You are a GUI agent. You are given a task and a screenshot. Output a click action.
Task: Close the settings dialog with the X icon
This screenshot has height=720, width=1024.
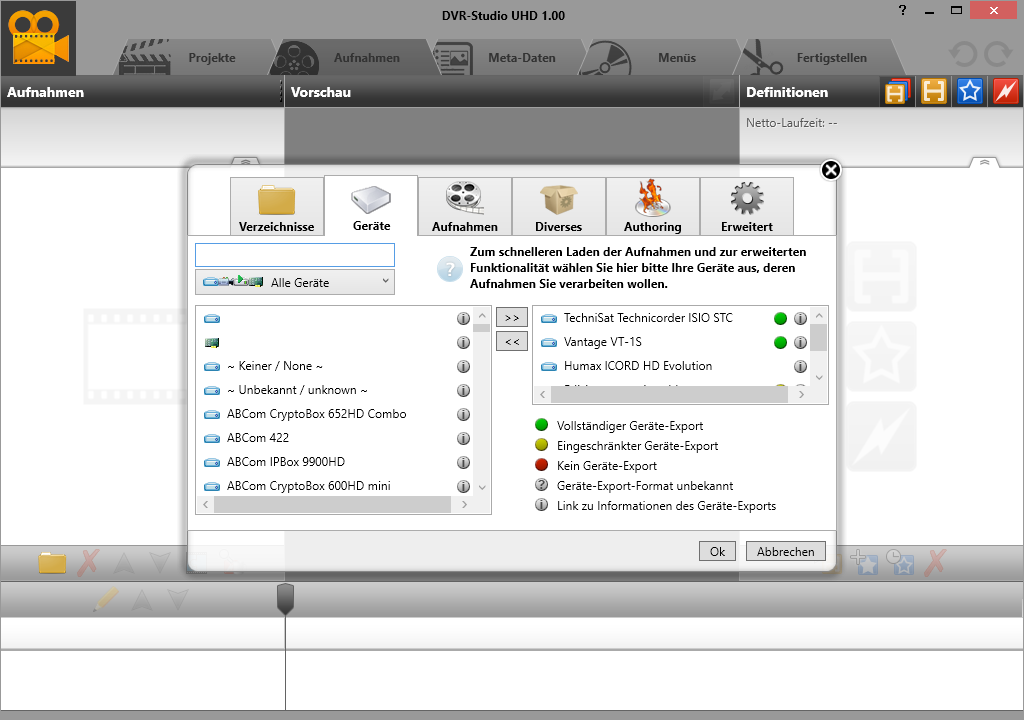point(830,171)
